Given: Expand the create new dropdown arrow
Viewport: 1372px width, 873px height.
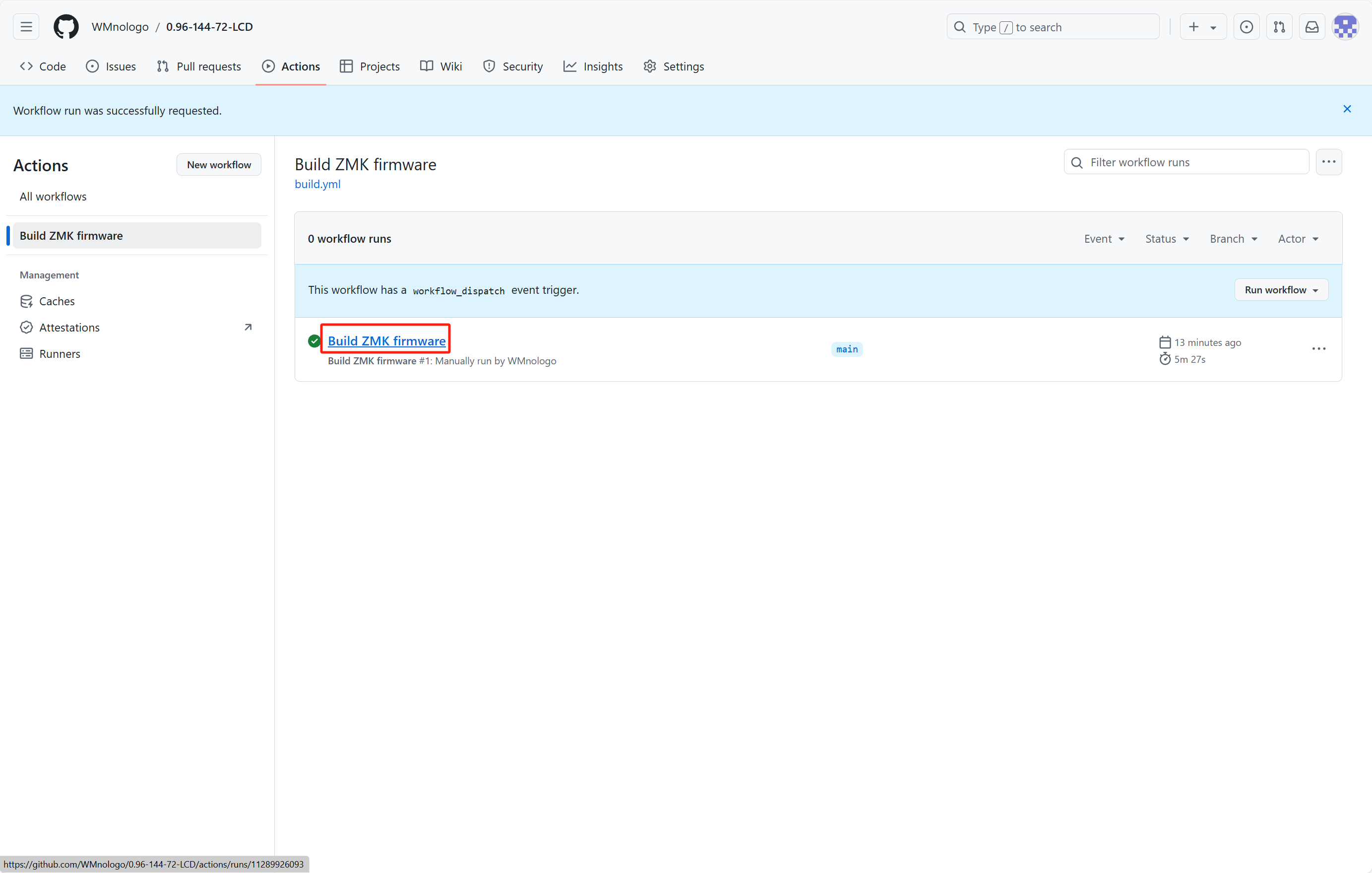Looking at the screenshot, I should (x=1213, y=27).
